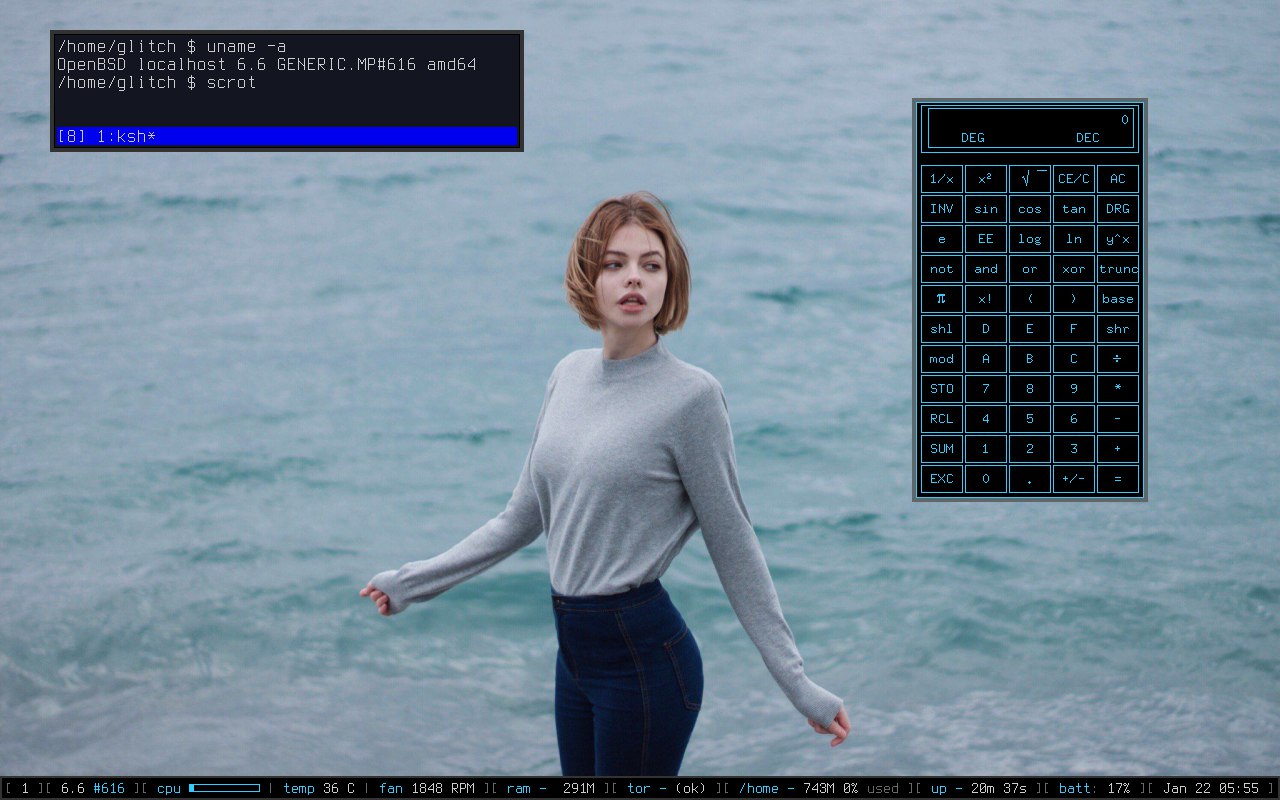
Task: Click the decimal point button
Action: click(x=1030, y=479)
